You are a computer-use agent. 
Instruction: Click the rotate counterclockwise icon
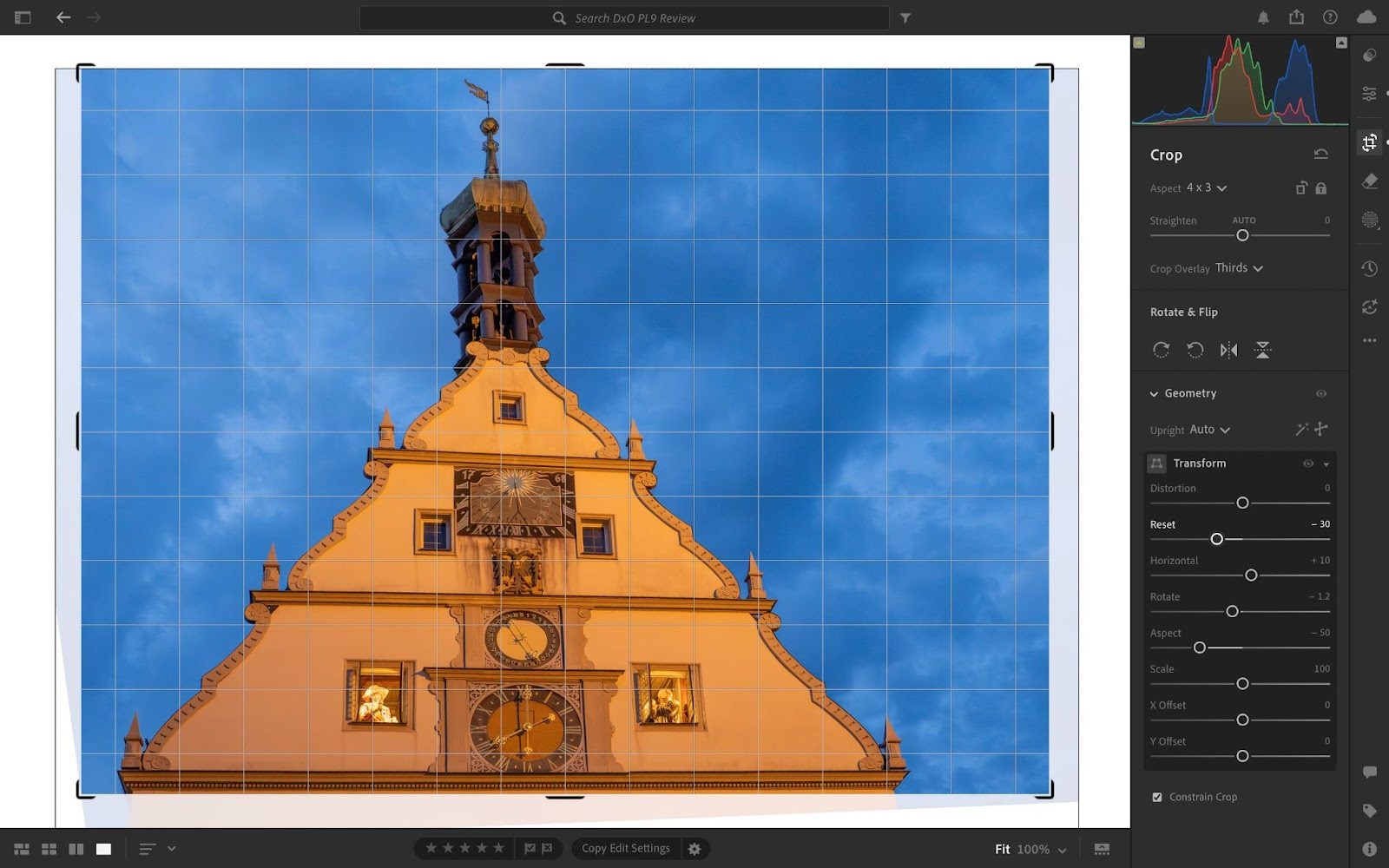pos(1195,350)
